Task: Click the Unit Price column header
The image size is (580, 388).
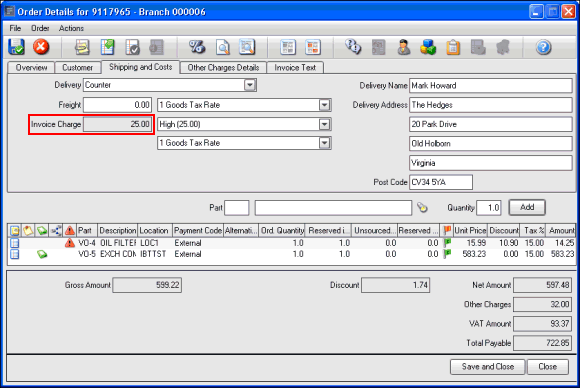Action: pos(470,230)
